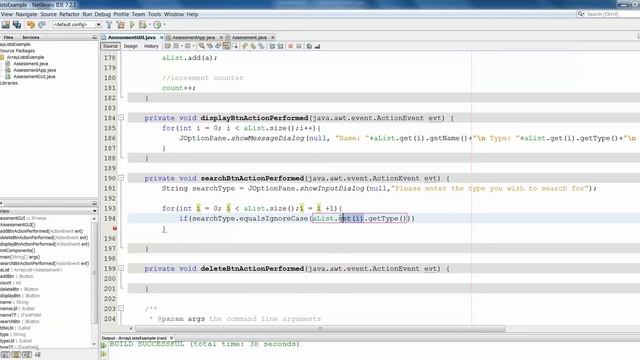
Task: Click the Build Project hammer icon
Action: coord(109,24)
